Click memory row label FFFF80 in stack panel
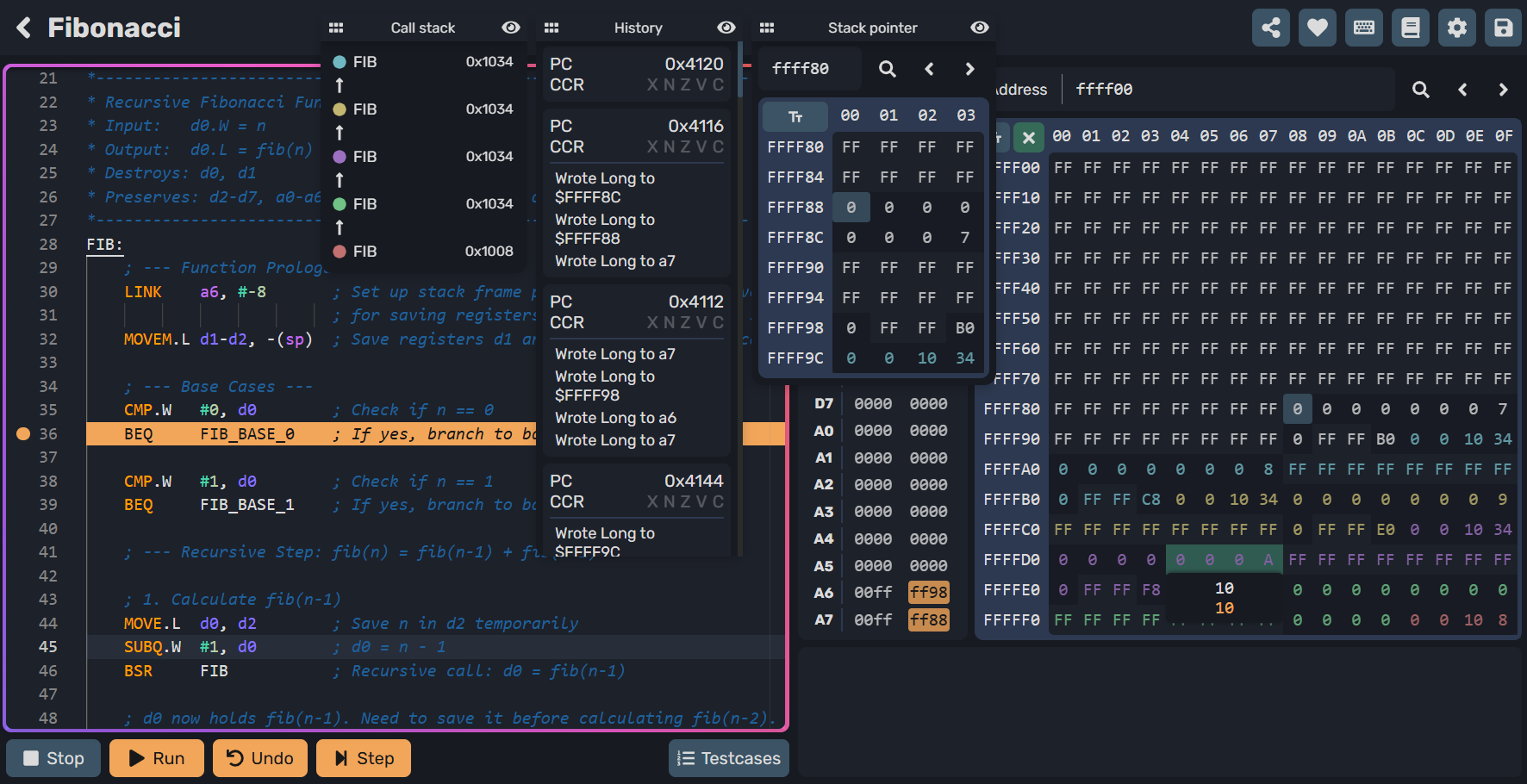1527x784 pixels. [x=795, y=147]
